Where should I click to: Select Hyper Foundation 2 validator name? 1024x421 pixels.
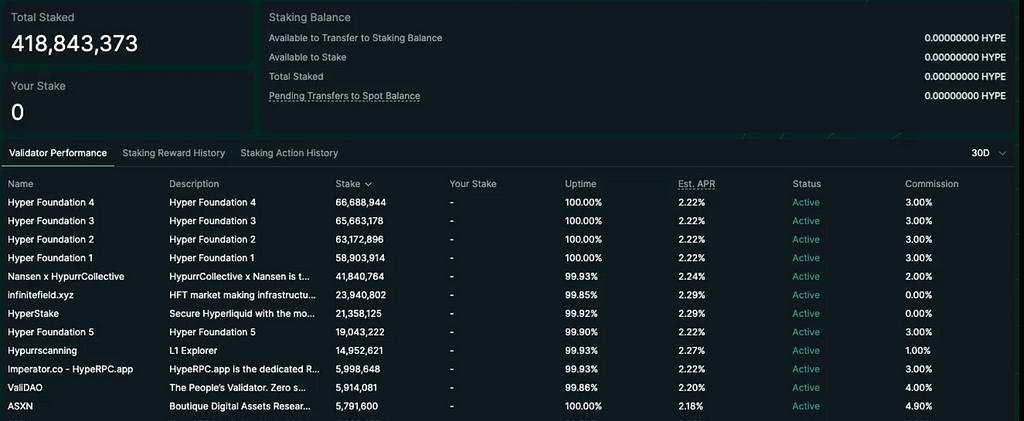click(51, 240)
